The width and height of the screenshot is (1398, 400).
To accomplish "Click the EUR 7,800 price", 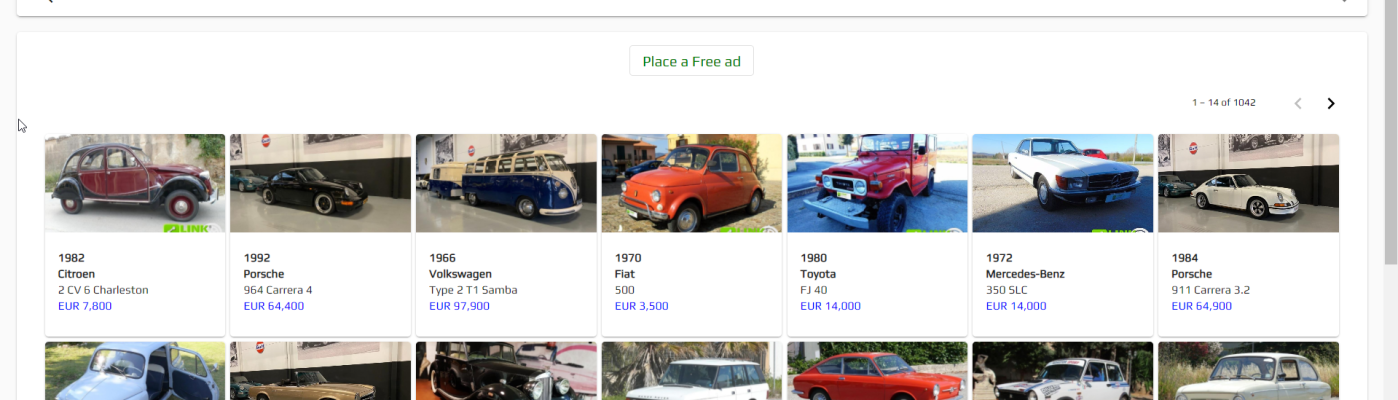I will click(85, 306).
